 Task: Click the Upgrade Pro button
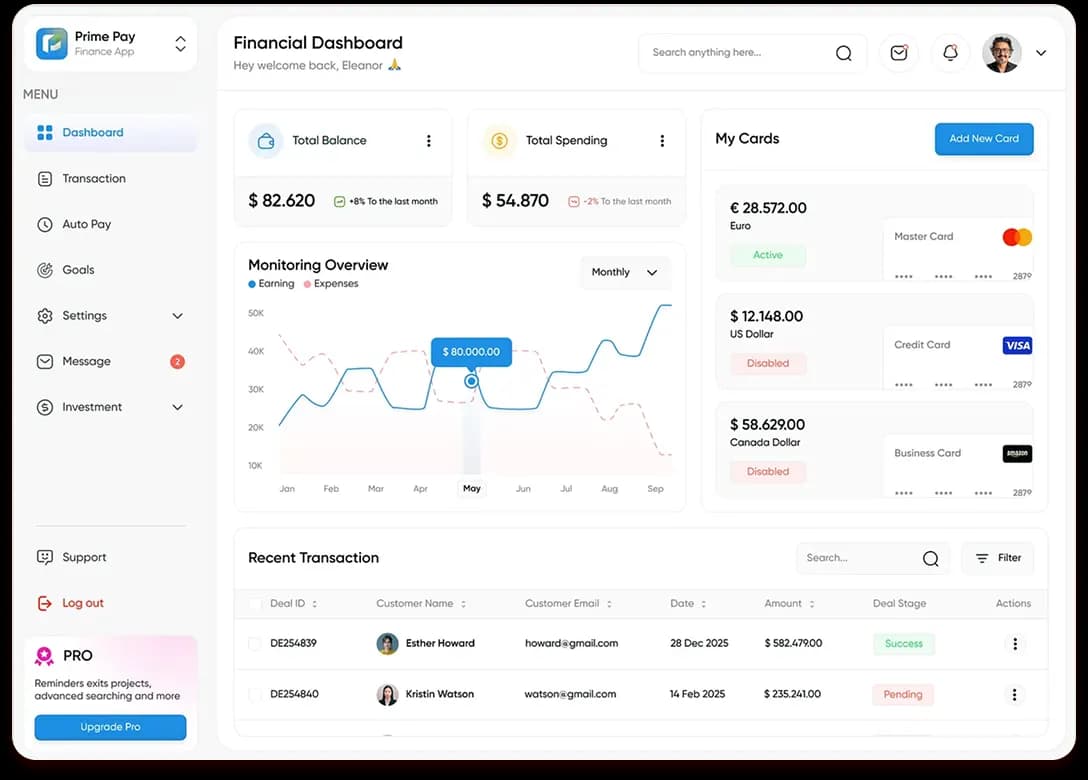click(x=110, y=727)
